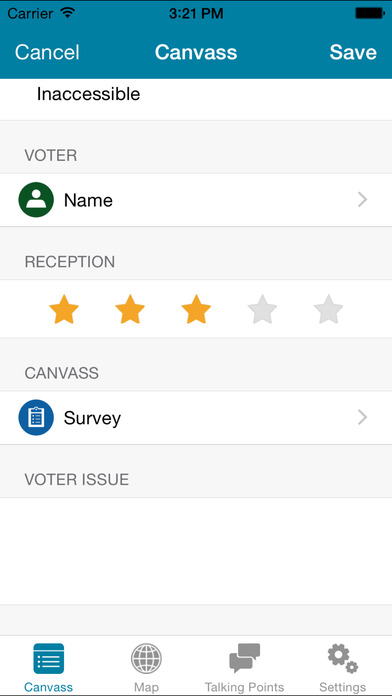
Task: Tap the green voter person icon
Action: (36, 200)
